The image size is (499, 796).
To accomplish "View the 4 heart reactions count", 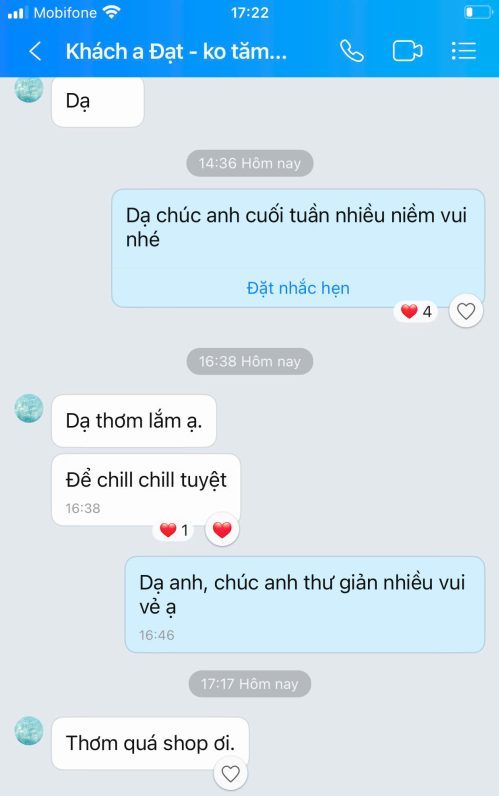I will (x=416, y=311).
